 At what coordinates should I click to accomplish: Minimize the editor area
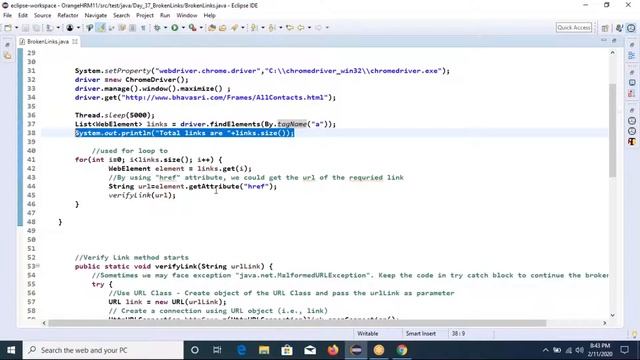click(x=604, y=40)
